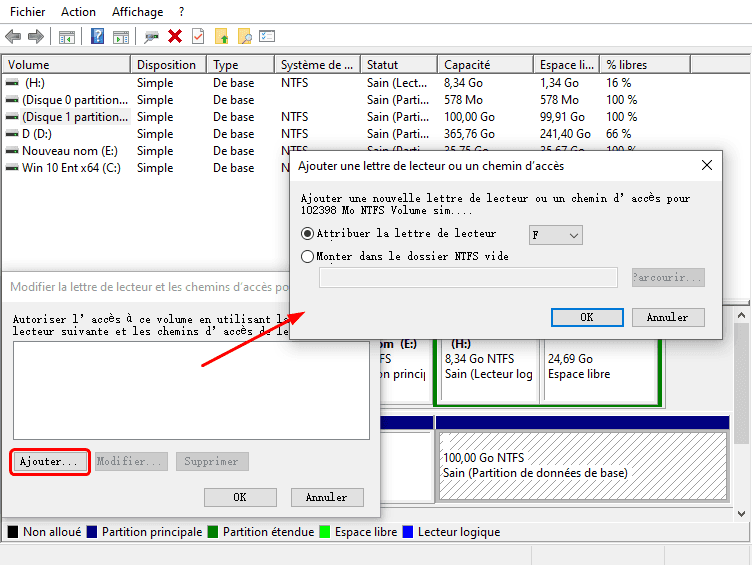
Task: Click drive icon of Disque 1 partition row
Action: [12, 117]
